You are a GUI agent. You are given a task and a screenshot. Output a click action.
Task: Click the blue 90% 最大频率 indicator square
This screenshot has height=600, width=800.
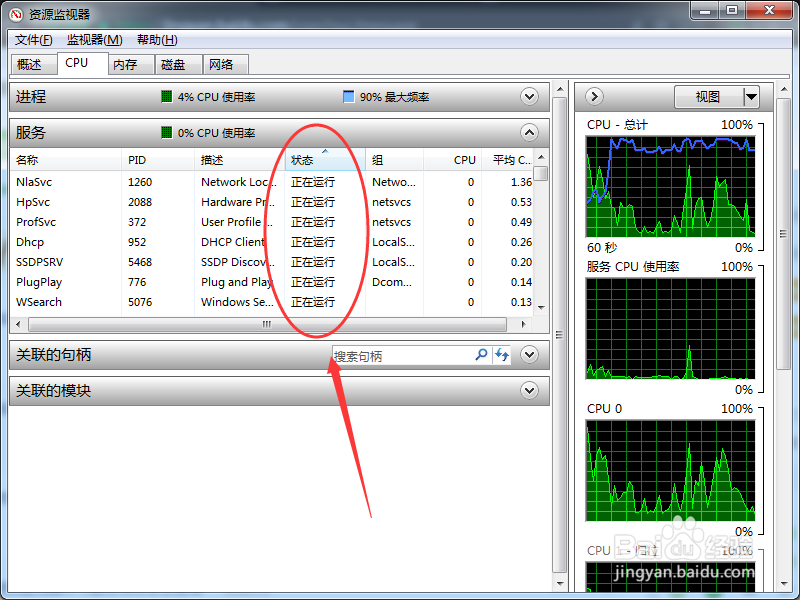point(348,96)
